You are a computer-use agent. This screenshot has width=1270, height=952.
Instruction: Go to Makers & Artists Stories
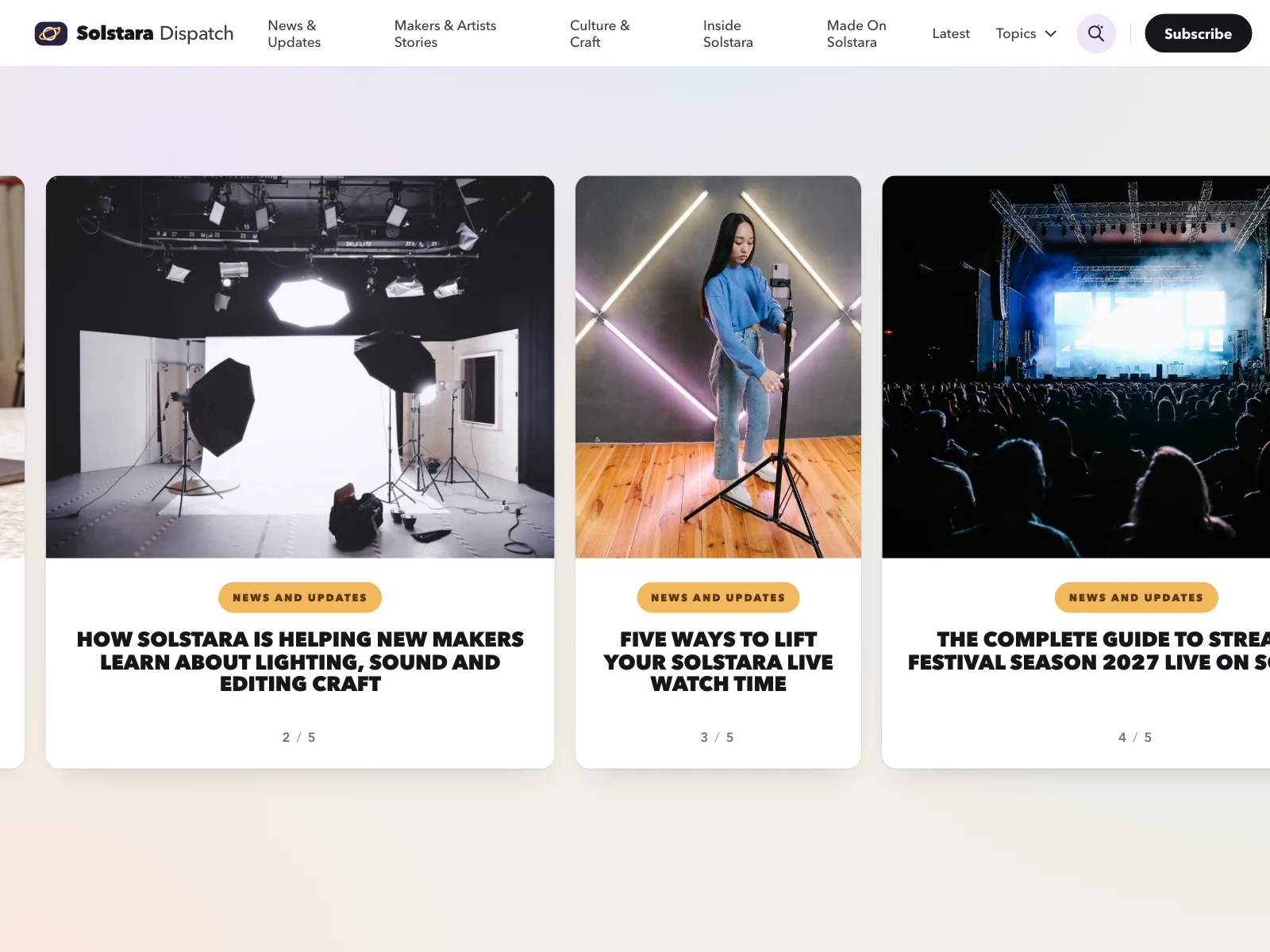click(445, 33)
